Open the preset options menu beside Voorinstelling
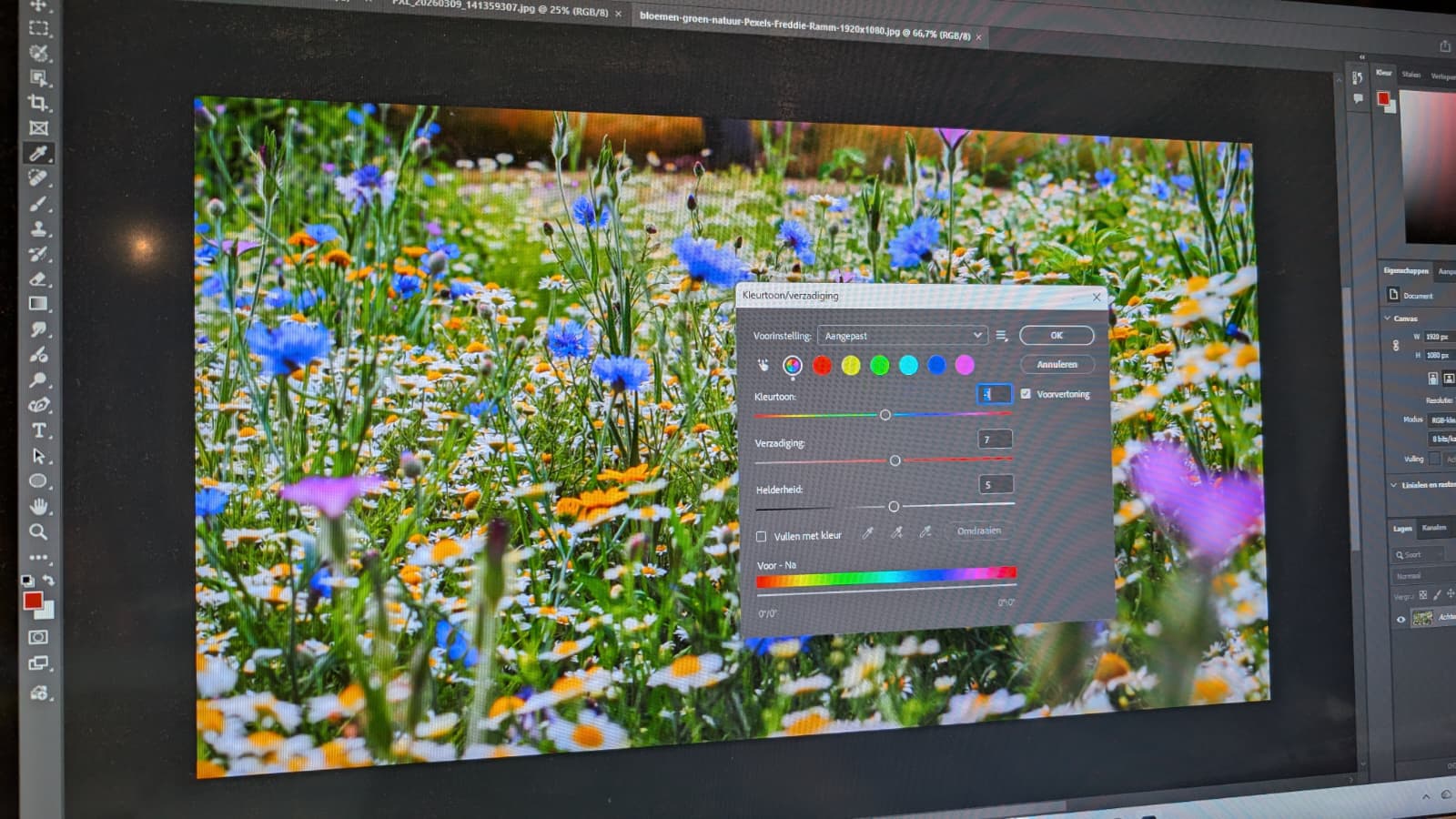The image size is (1456, 819). (999, 336)
